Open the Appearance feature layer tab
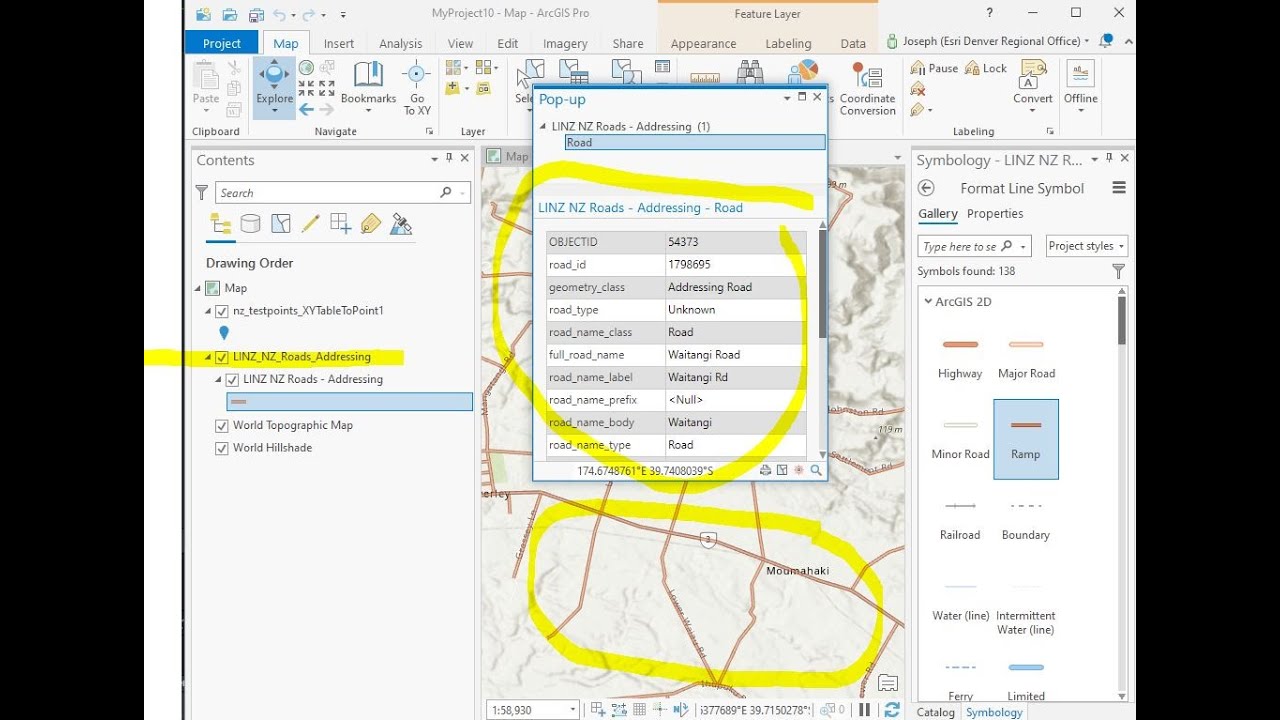Screen dimensions: 1280x720 coord(703,43)
